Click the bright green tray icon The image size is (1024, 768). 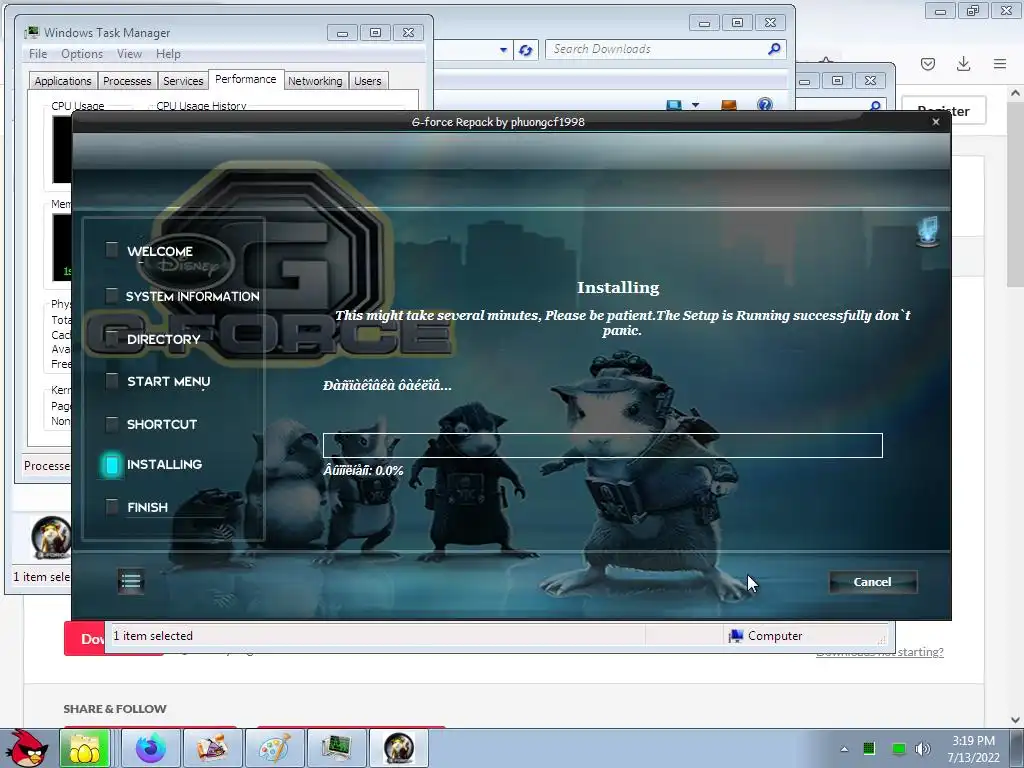(x=899, y=749)
